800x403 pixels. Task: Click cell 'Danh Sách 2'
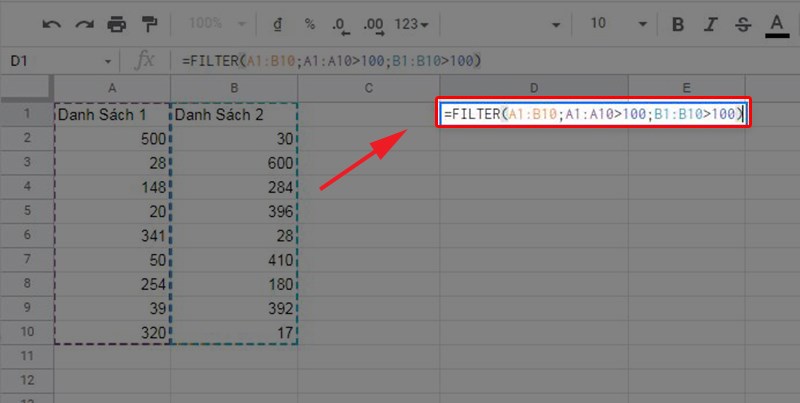coord(234,114)
